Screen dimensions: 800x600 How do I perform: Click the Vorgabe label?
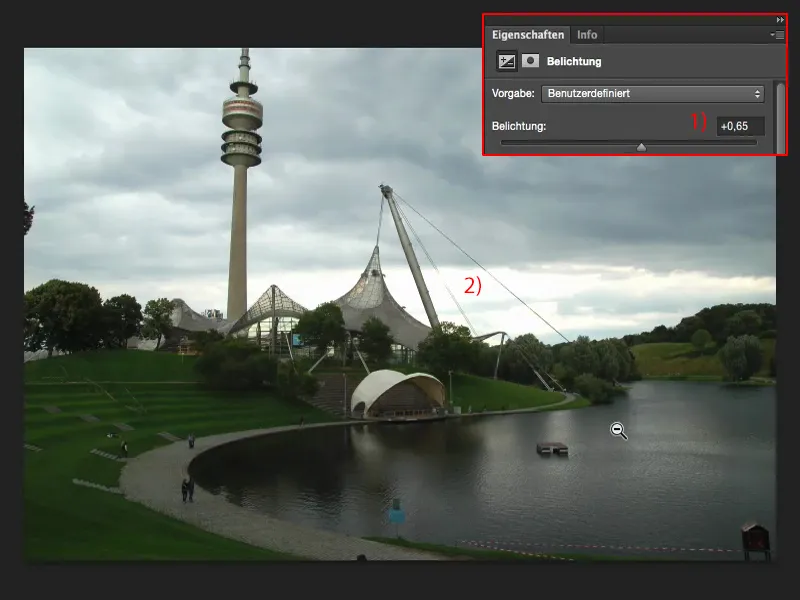pyautogui.click(x=513, y=93)
